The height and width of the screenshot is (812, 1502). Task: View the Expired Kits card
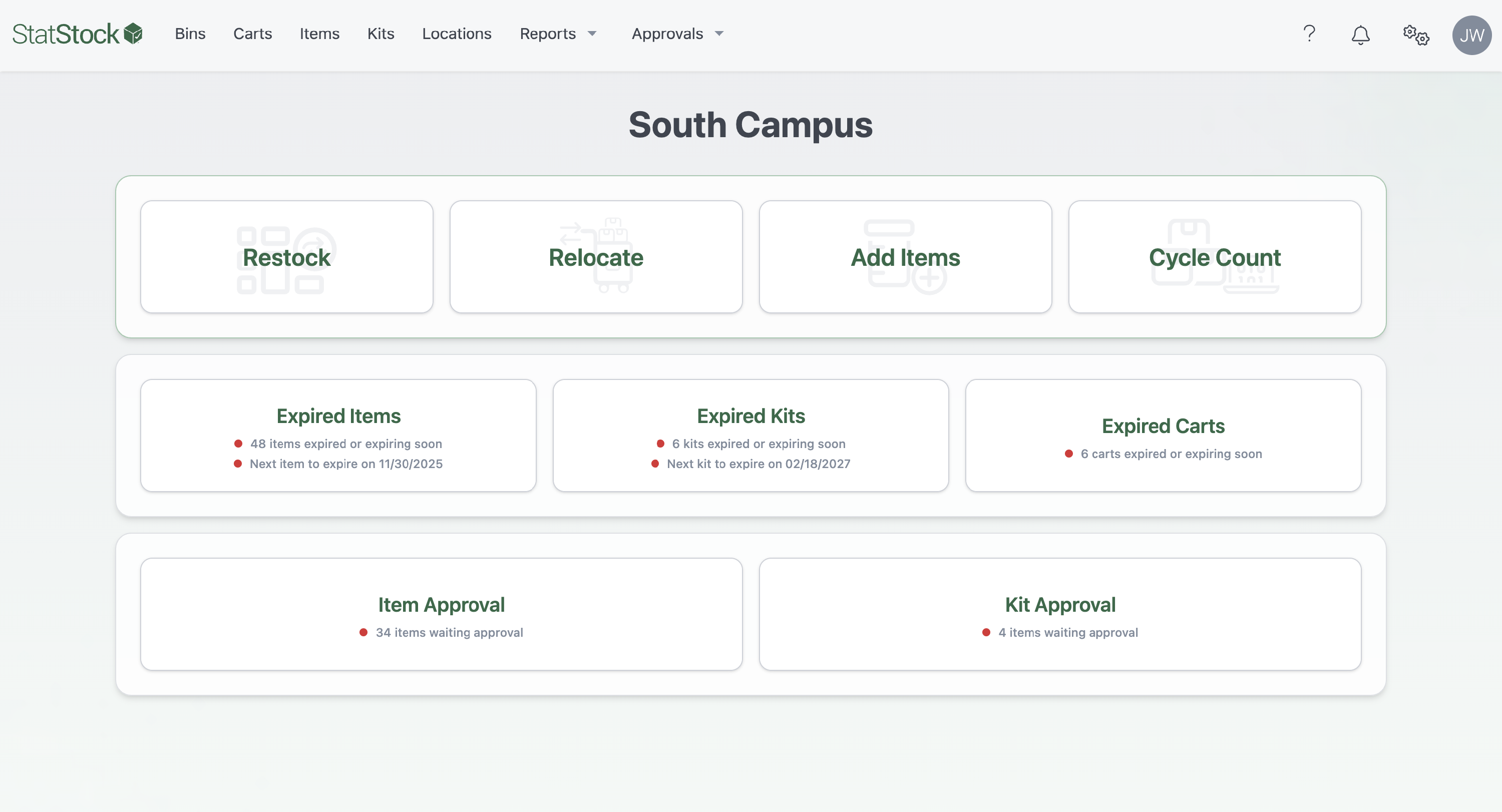[x=750, y=436]
